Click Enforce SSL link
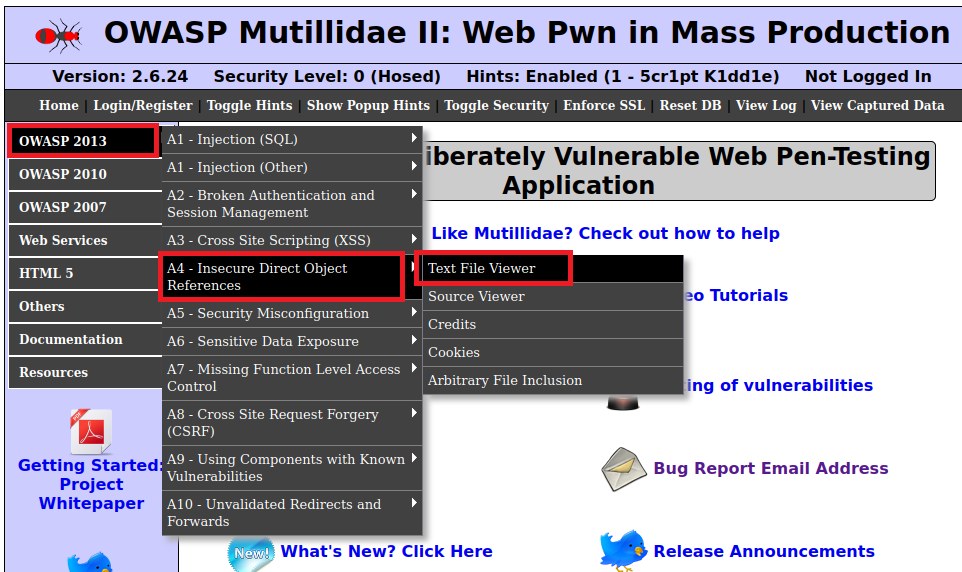The height and width of the screenshot is (572, 962). point(604,106)
